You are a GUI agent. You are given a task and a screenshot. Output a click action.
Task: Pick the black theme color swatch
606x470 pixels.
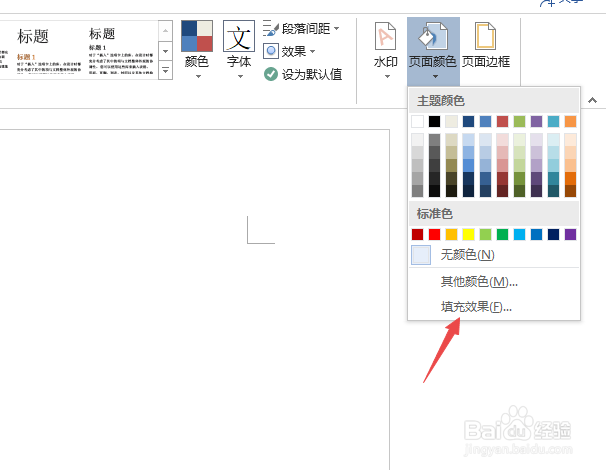coord(434,121)
